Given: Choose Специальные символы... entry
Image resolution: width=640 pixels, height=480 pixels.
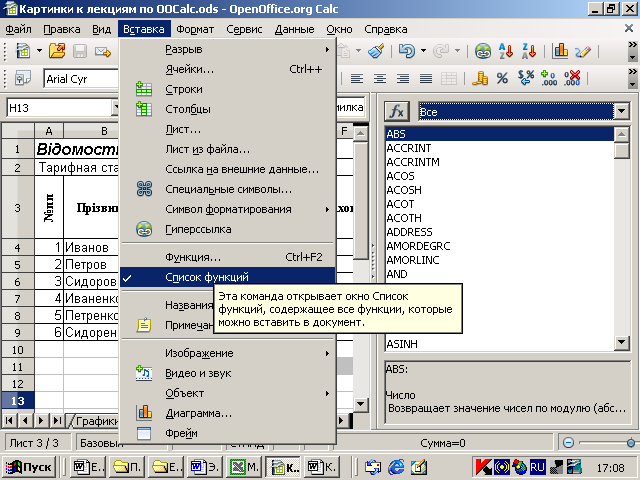Looking at the screenshot, I should point(227,189).
